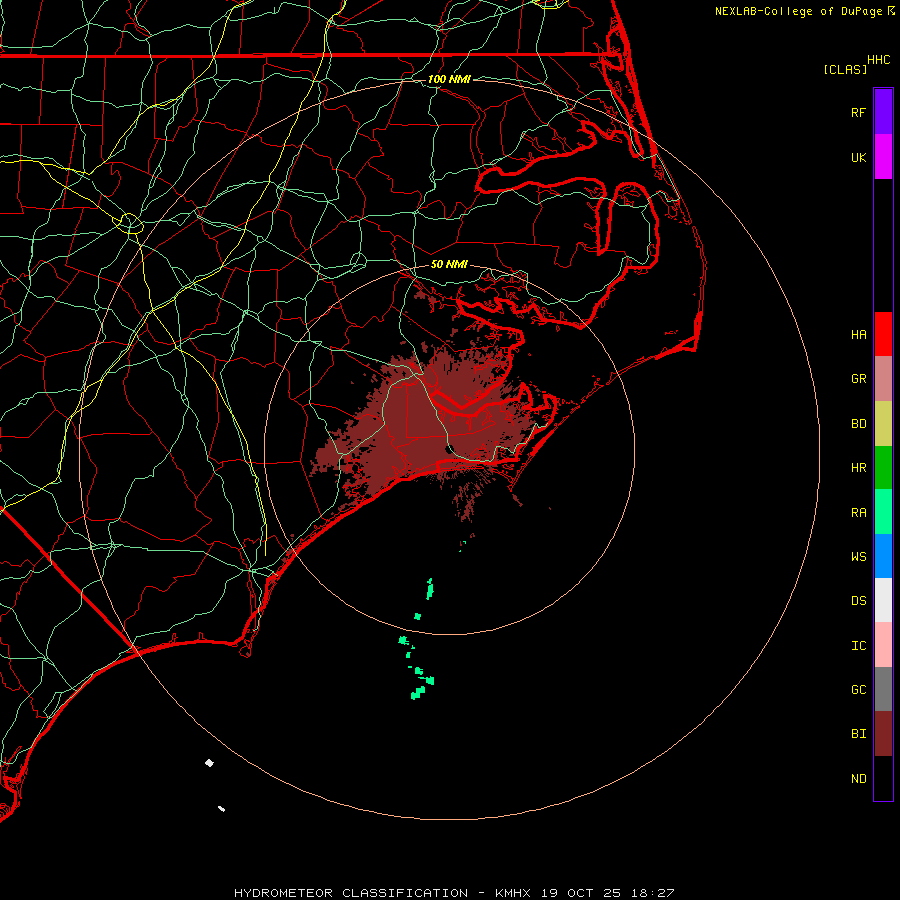Click the "BI" legend label

pyautogui.click(x=859, y=734)
